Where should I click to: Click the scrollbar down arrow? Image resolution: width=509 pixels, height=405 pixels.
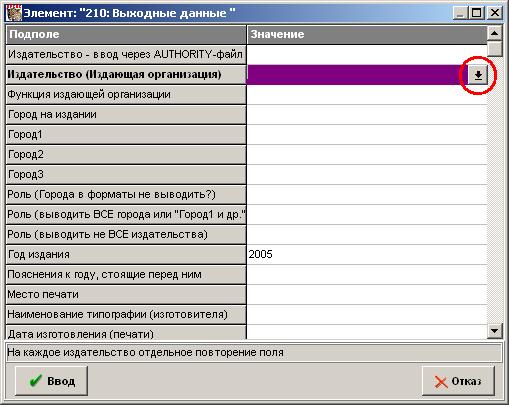(495, 331)
